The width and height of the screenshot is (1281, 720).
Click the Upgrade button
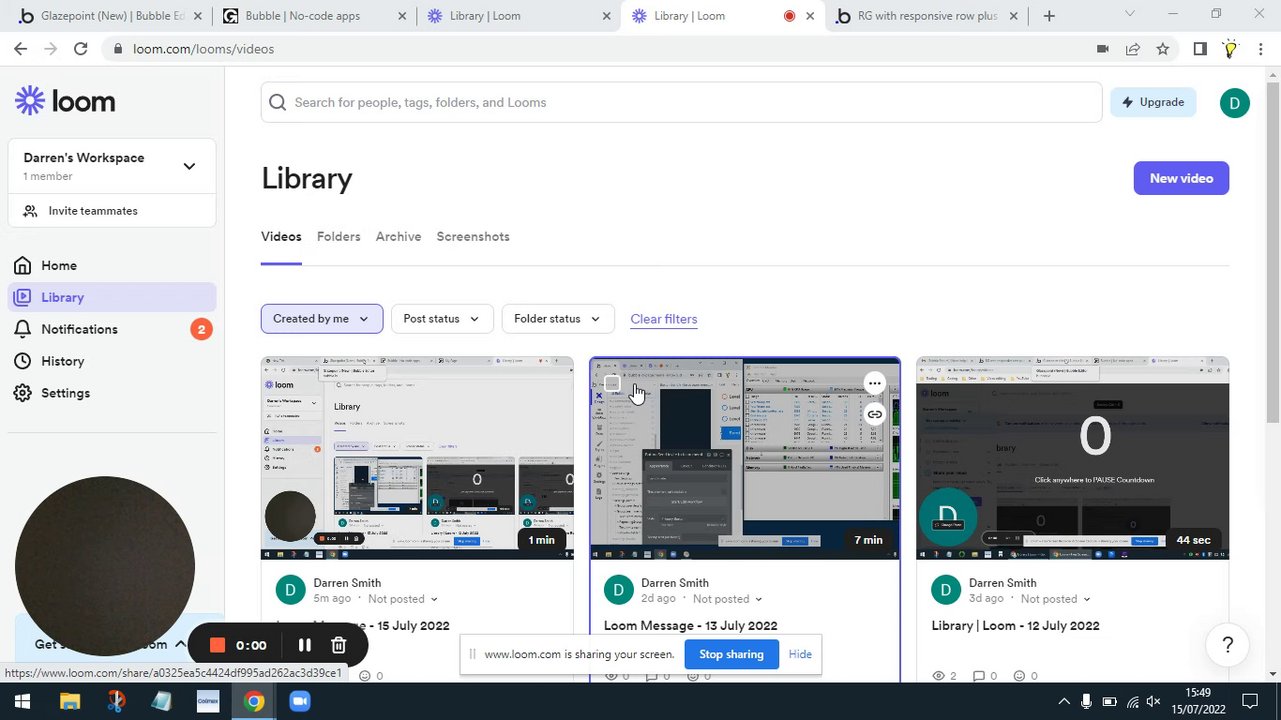pos(1153,102)
